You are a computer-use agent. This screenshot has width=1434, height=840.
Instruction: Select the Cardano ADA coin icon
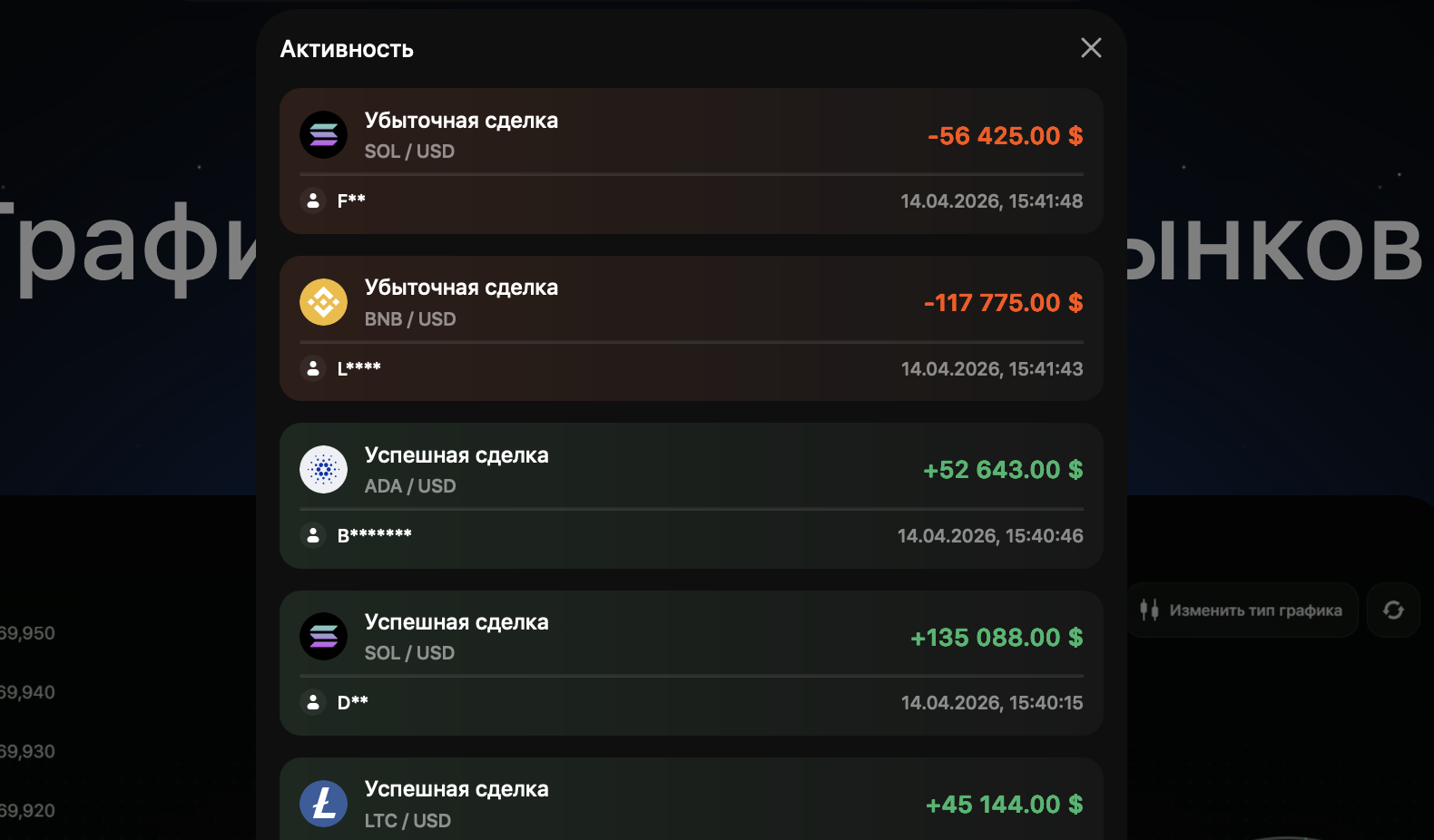click(x=323, y=469)
